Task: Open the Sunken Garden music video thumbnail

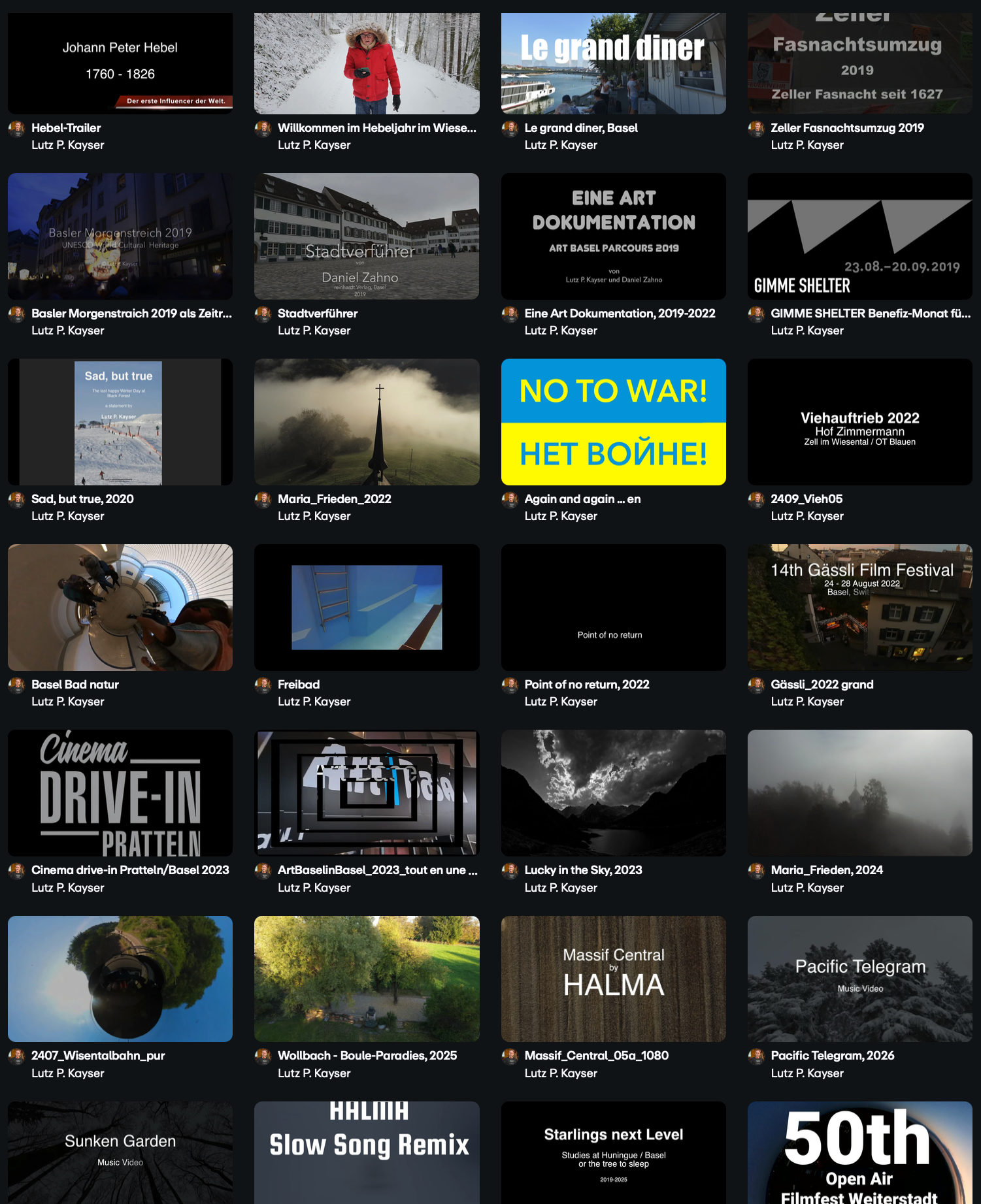Action: (x=120, y=1152)
